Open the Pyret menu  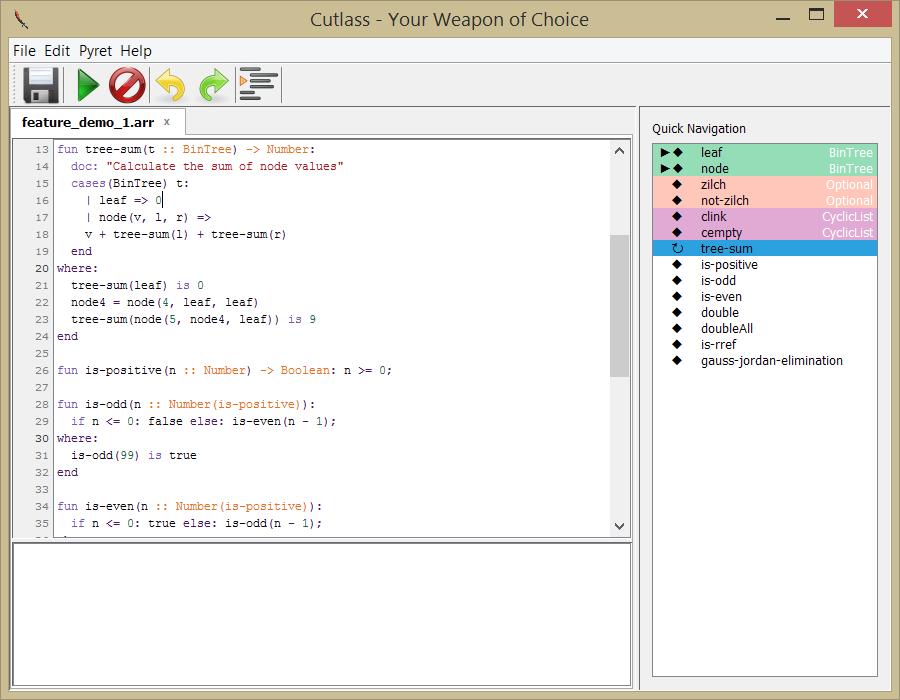(95, 50)
